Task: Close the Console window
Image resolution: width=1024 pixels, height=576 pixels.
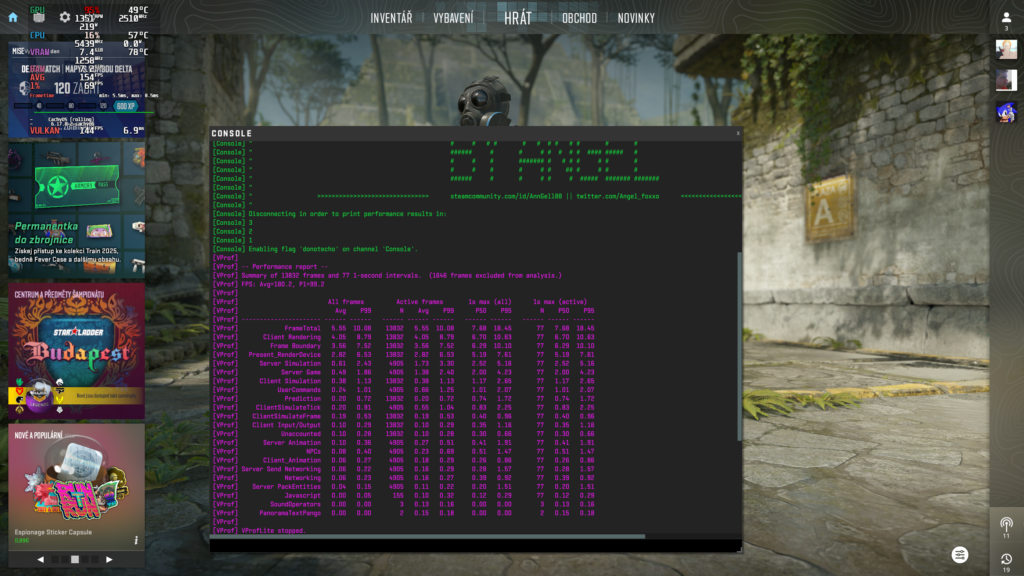Action: [x=738, y=132]
